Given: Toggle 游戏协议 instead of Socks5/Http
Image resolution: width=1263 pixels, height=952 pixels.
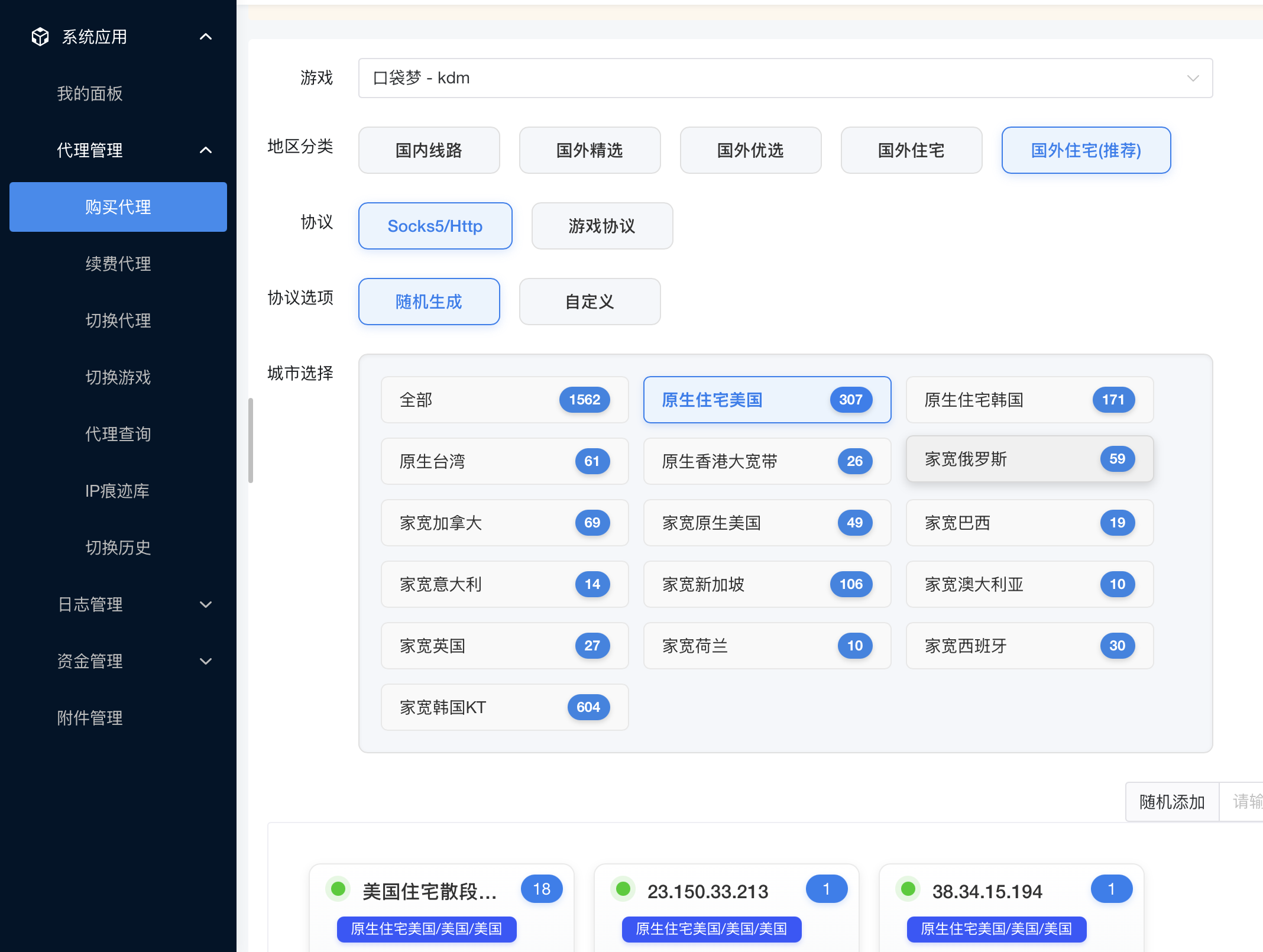Looking at the screenshot, I should point(601,226).
